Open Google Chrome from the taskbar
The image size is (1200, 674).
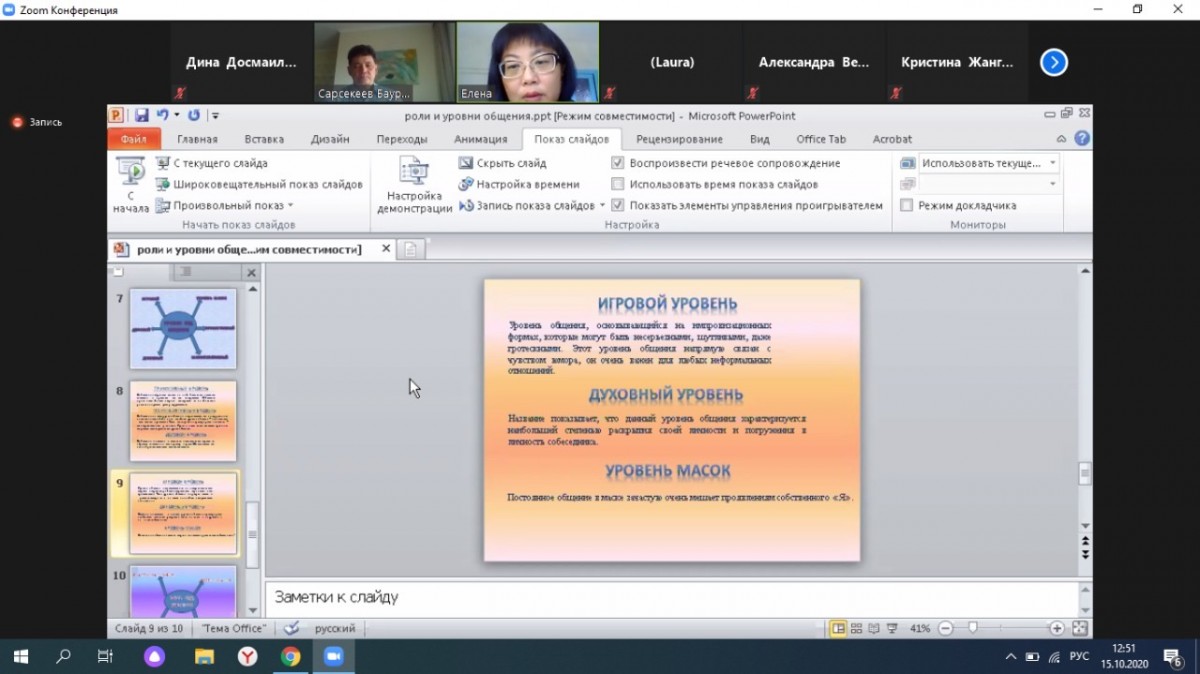coord(290,657)
